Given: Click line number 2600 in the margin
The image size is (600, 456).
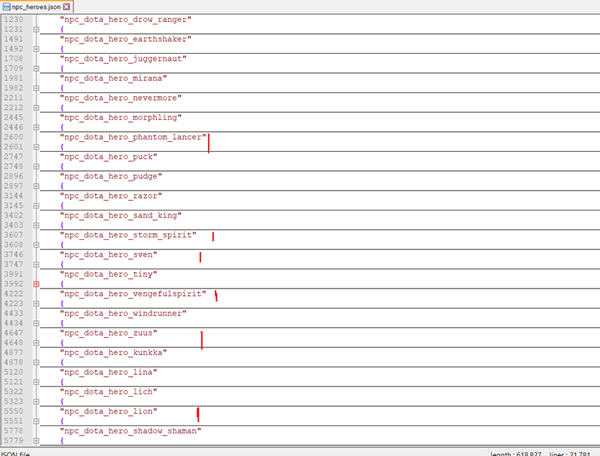Looking at the screenshot, I should pos(13,137).
